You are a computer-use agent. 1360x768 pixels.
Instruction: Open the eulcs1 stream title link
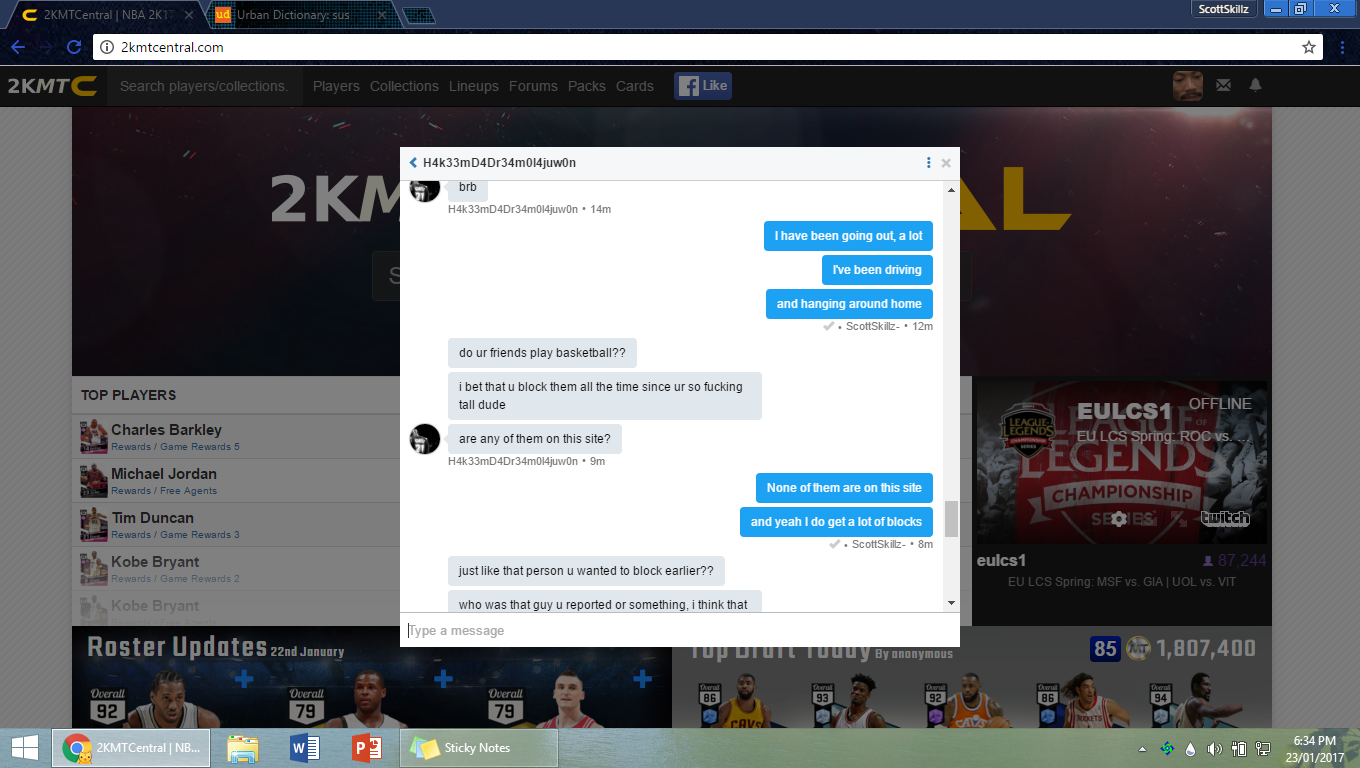pos(1001,561)
